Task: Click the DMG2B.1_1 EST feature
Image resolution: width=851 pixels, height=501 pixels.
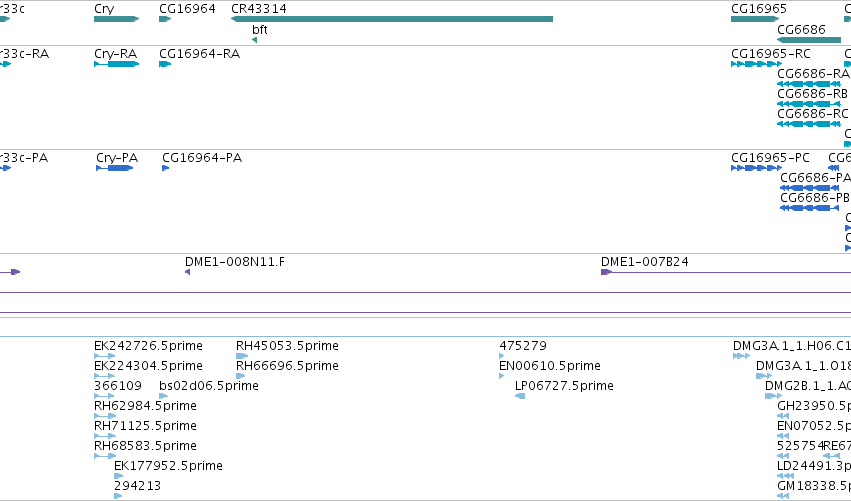Action: click(x=773, y=396)
